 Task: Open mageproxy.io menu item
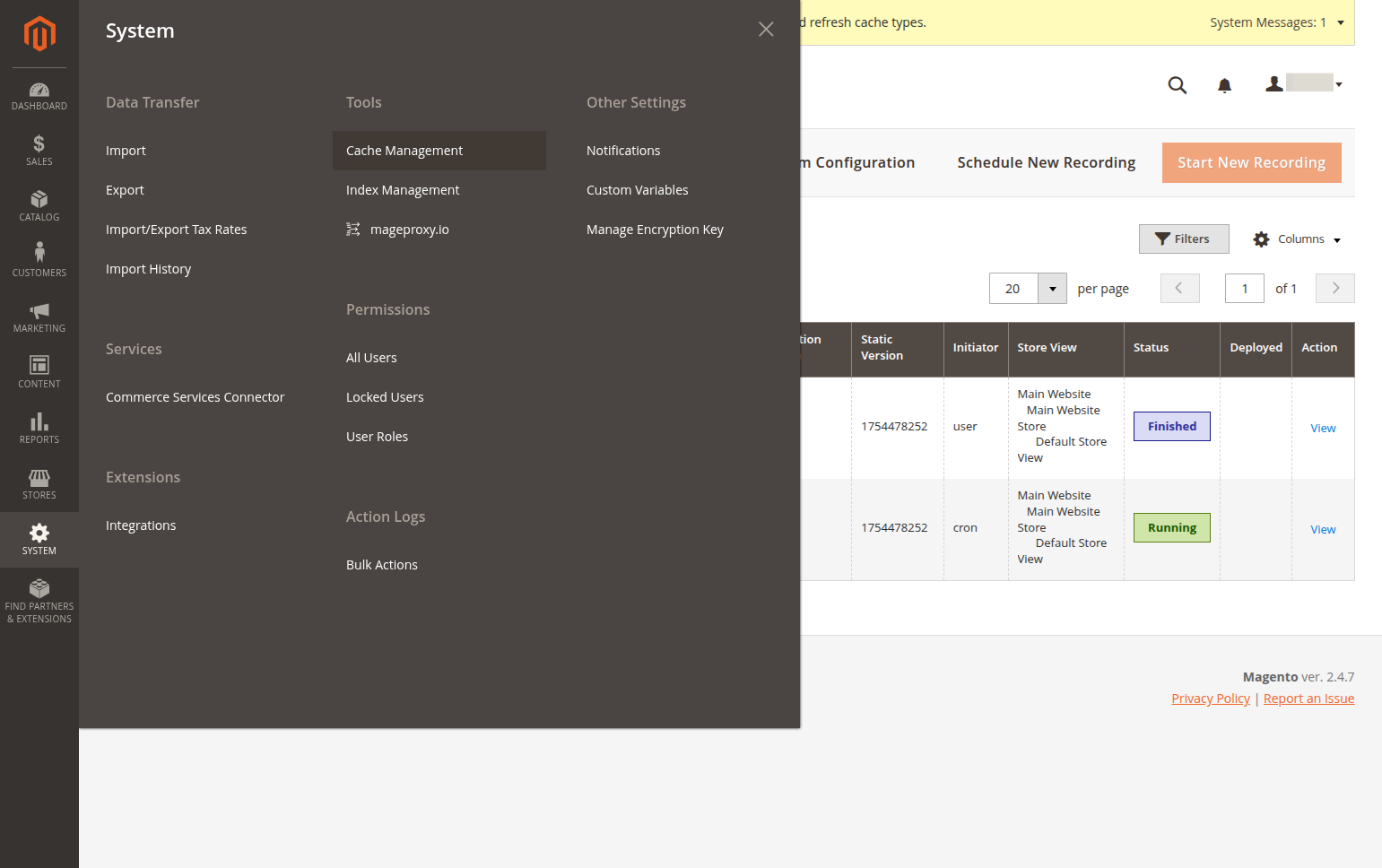pos(398,230)
